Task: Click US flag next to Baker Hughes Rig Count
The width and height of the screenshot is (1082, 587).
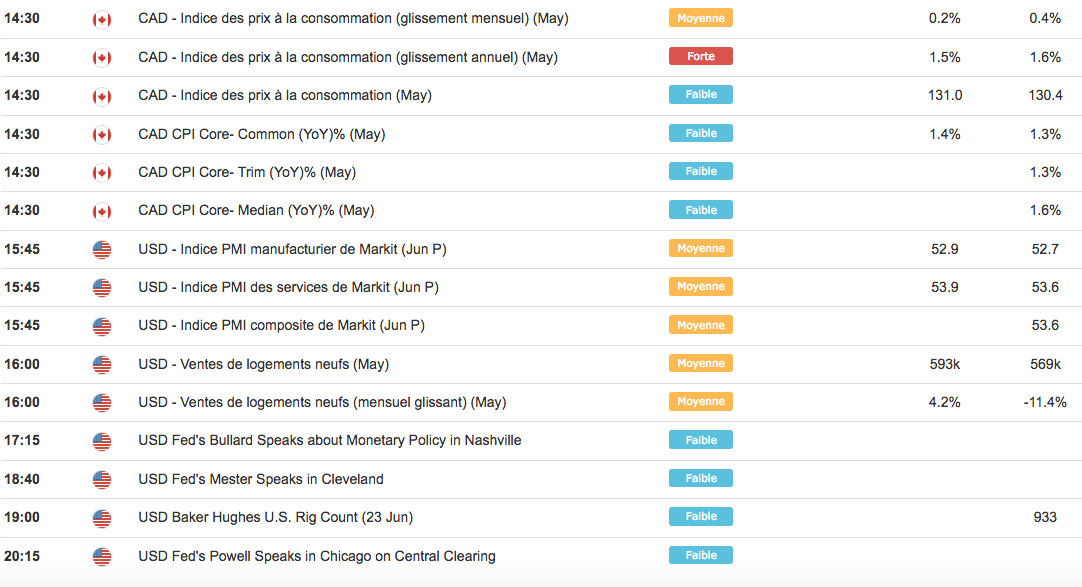Action: click(101, 518)
